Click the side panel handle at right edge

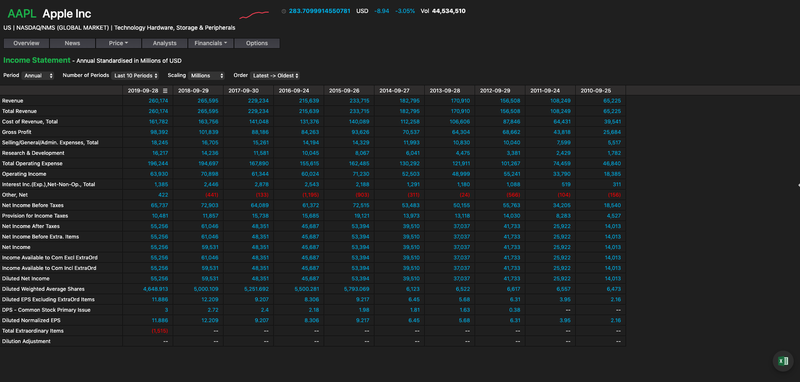[x=798, y=185]
